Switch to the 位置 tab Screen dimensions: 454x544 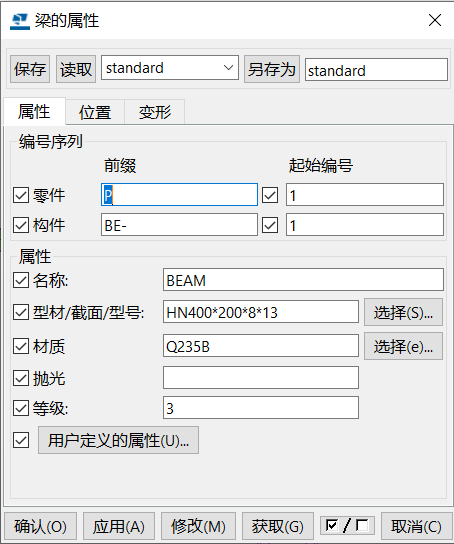(95, 112)
